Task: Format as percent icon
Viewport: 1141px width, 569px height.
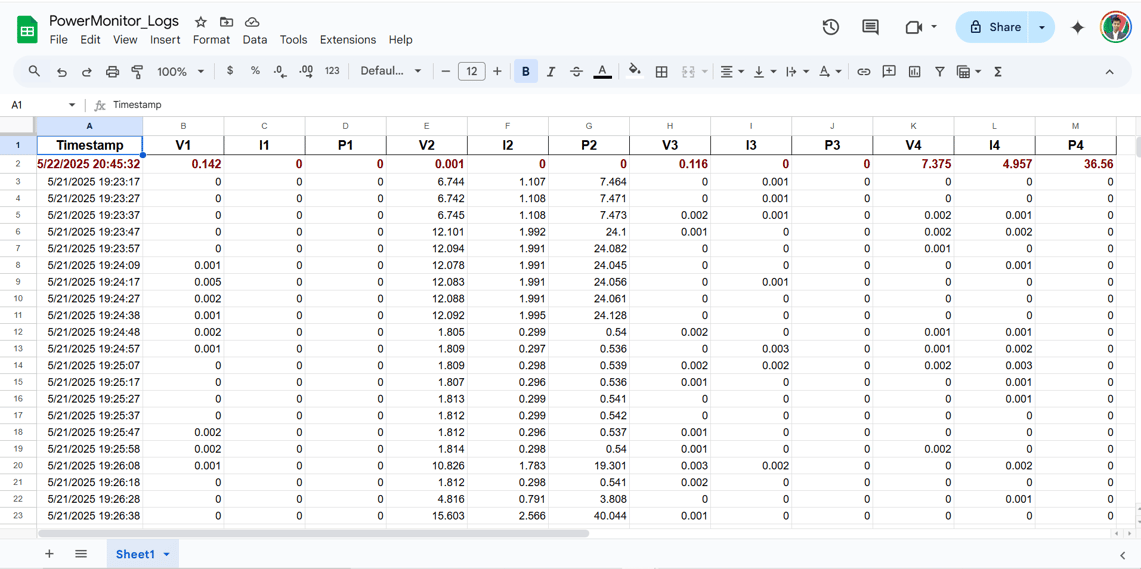Action: (255, 71)
